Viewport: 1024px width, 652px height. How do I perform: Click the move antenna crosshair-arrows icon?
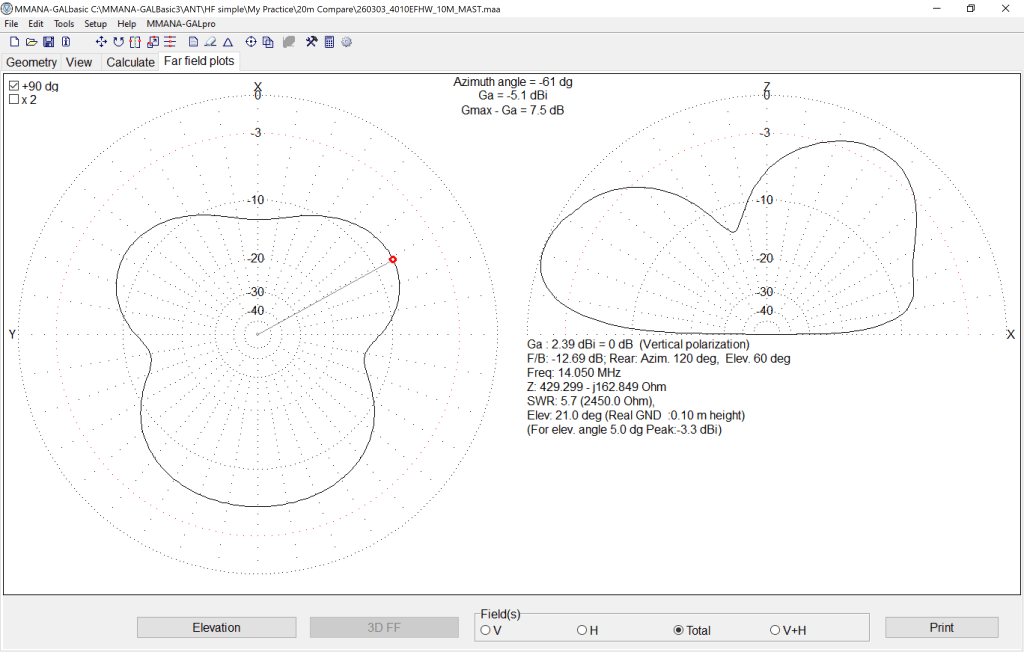[101, 42]
